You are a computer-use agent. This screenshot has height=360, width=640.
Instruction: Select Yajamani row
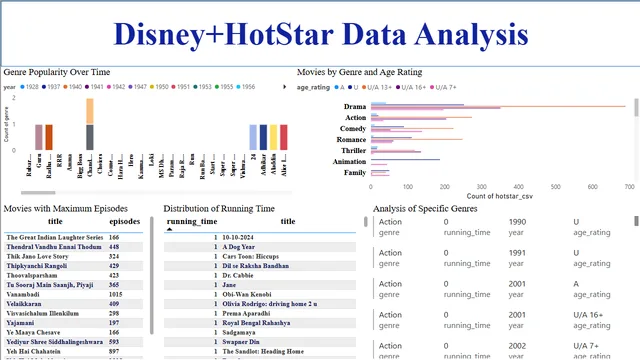[73, 323]
